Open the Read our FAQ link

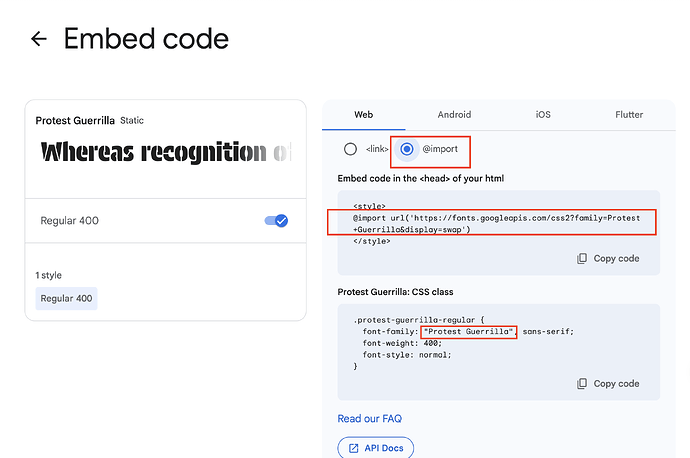(370, 418)
